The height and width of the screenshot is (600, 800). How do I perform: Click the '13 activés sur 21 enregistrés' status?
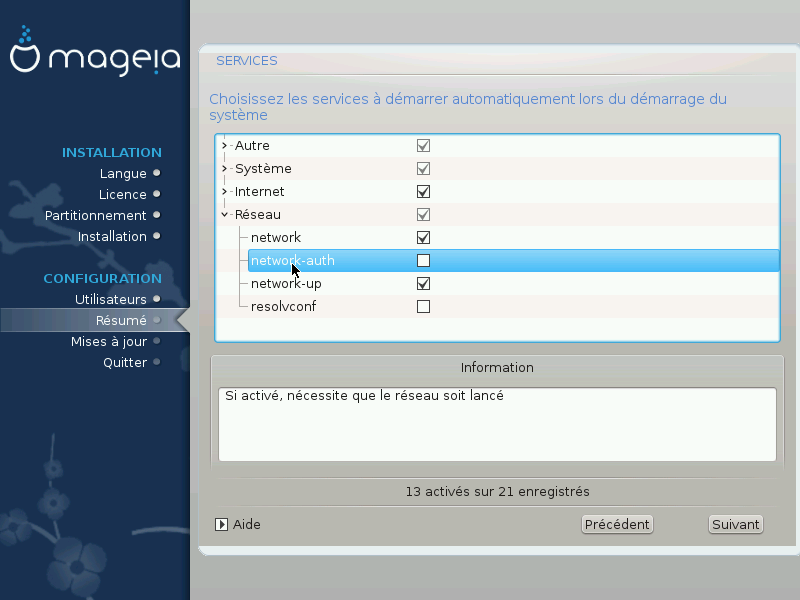497,492
